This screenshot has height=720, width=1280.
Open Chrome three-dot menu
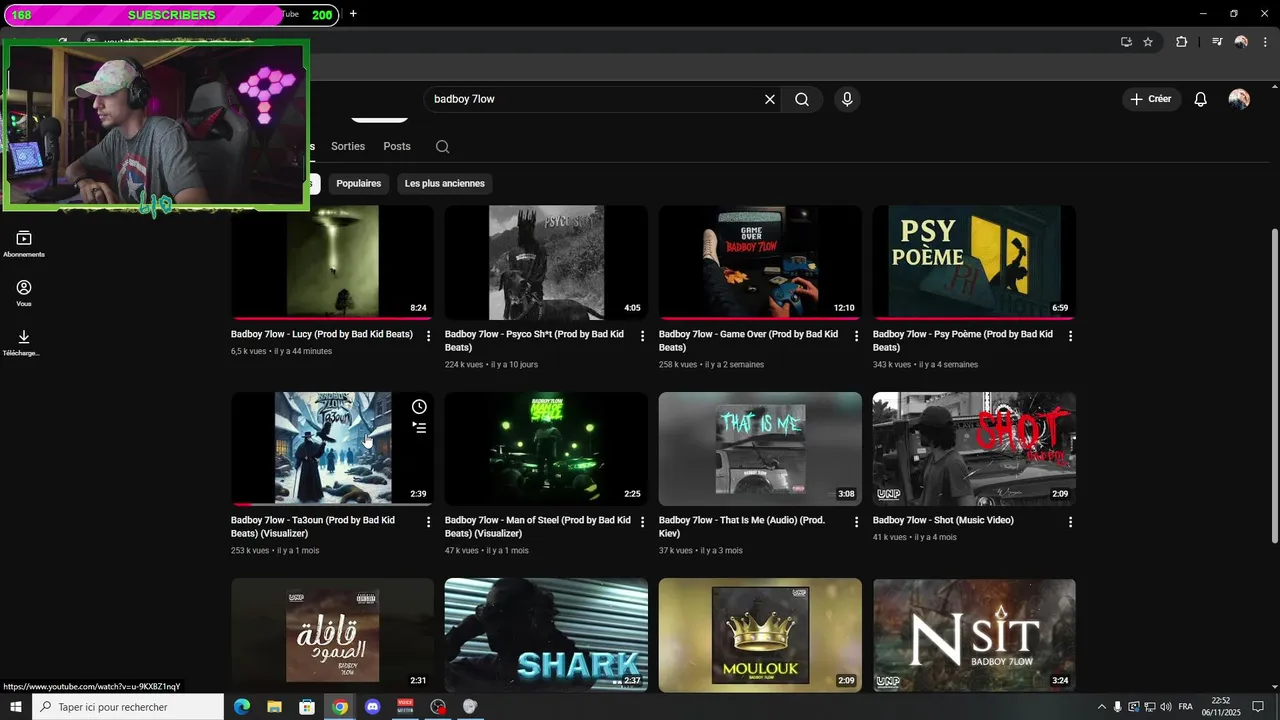coord(1265,42)
